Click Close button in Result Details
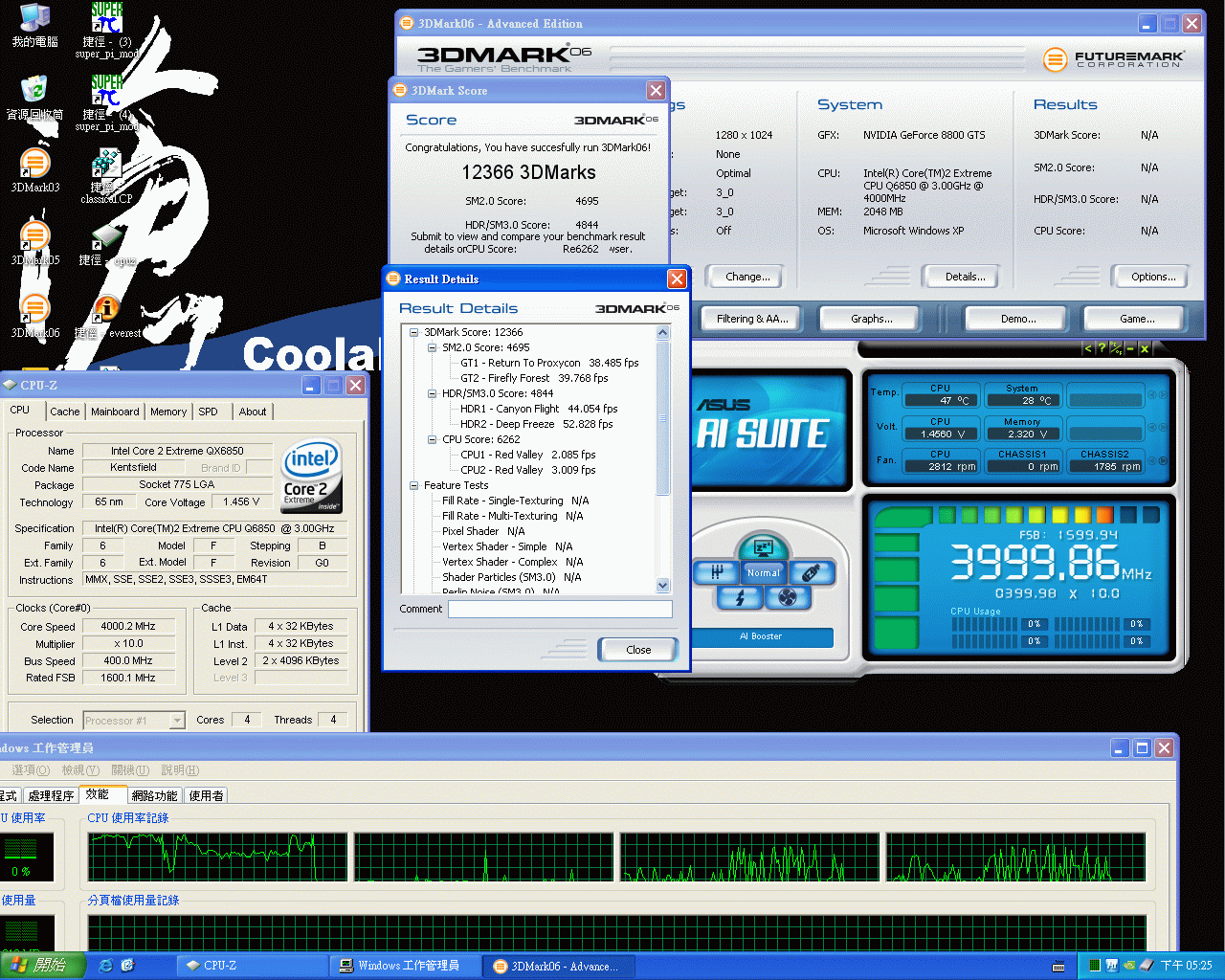 pyautogui.click(x=638, y=650)
